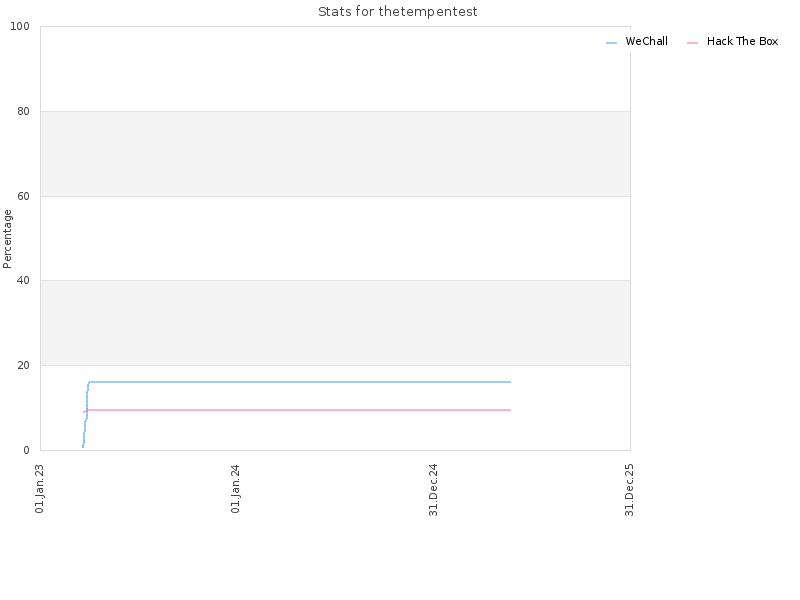Screen dimensions: 800x600
Task: Click the pink Hack The Box legend marker
Action: [x=692, y=43]
